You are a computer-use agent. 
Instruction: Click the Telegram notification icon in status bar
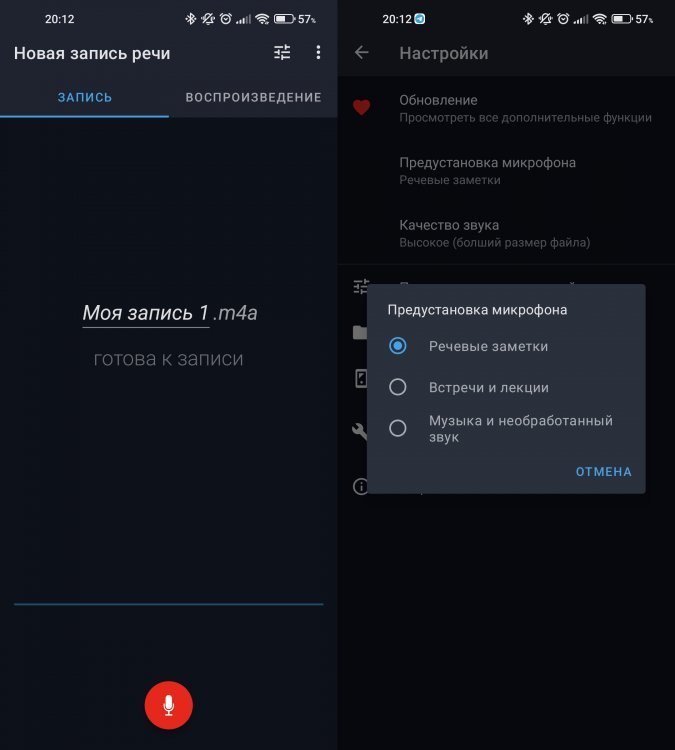[x=420, y=19]
